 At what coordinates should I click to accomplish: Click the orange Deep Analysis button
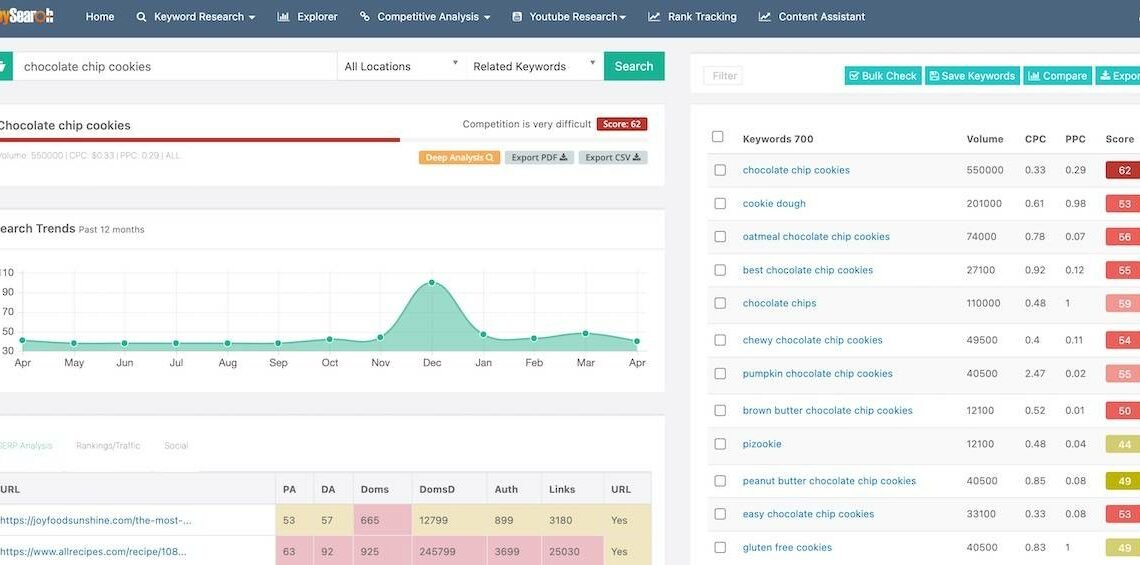[x=459, y=158]
